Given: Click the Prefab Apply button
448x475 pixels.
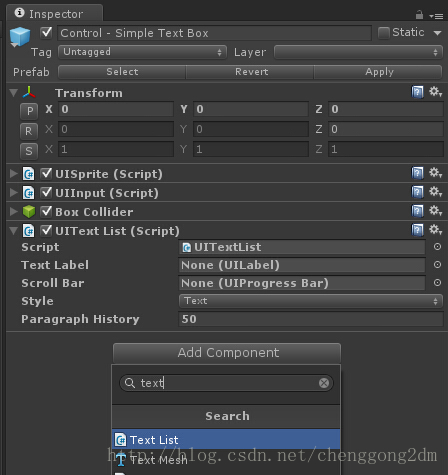Looking at the screenshot, I should [378, 72].
